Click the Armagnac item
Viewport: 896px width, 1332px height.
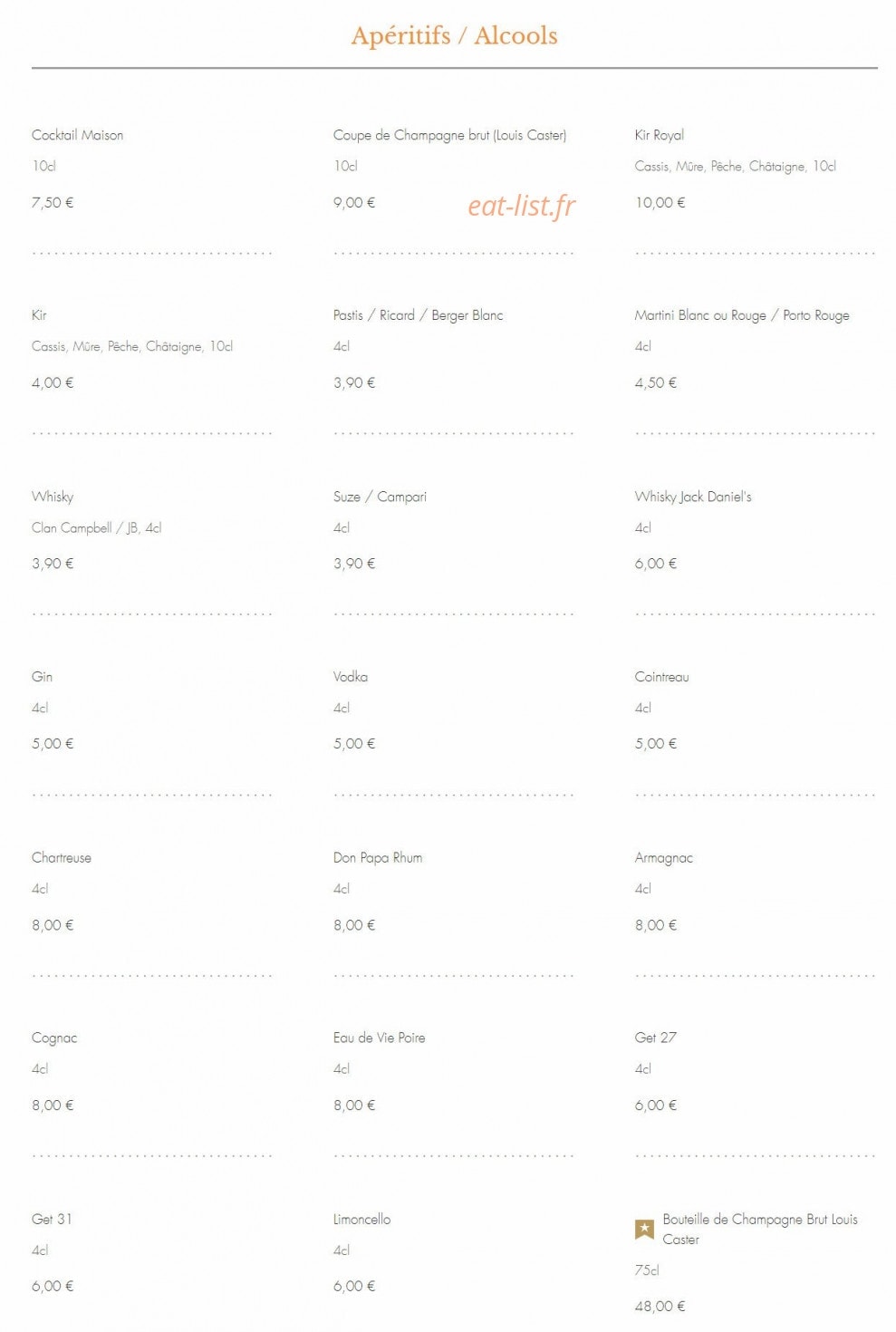coord(664,857)
